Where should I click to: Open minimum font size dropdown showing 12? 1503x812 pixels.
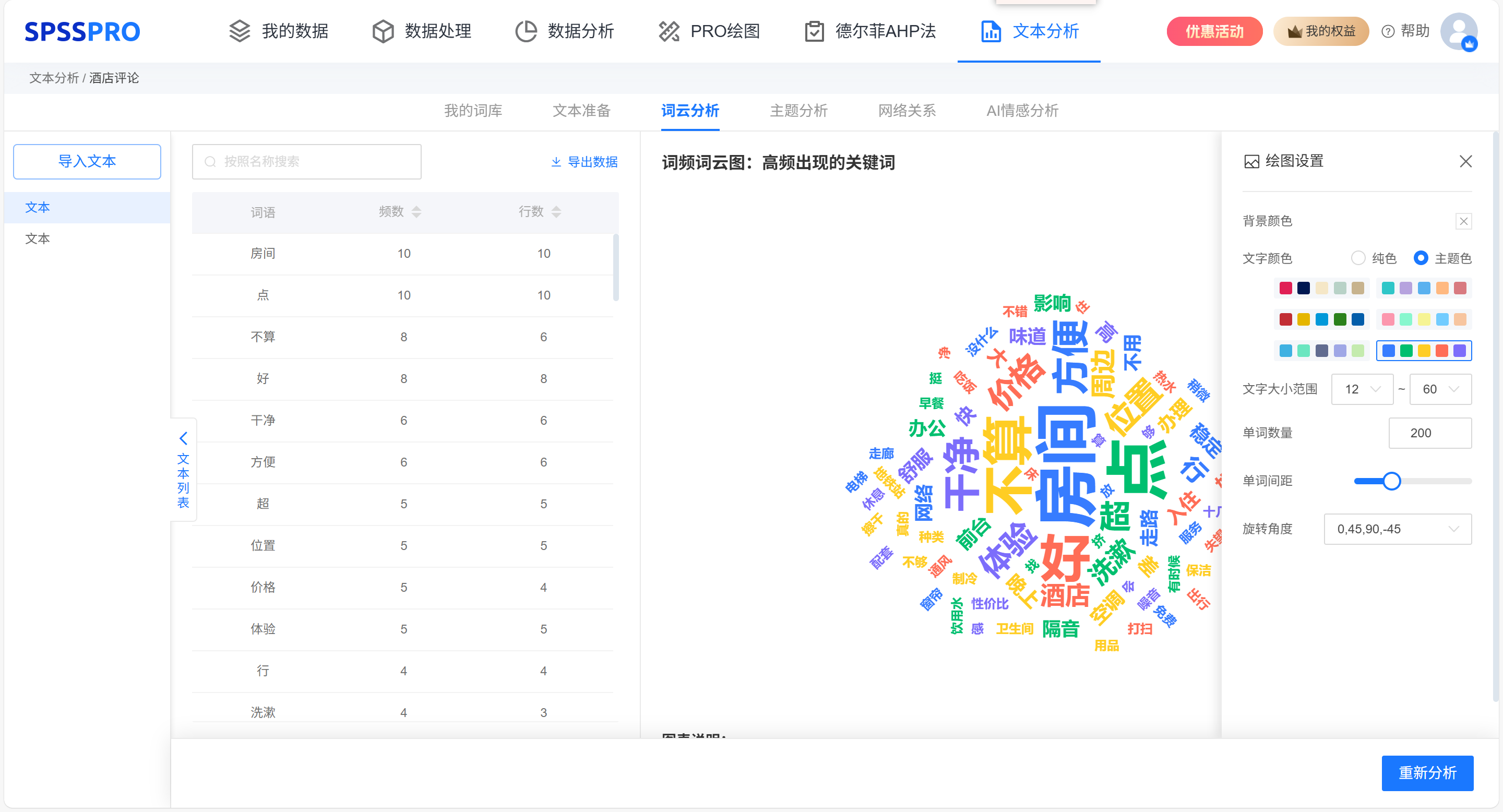(x=1362, y=389)
